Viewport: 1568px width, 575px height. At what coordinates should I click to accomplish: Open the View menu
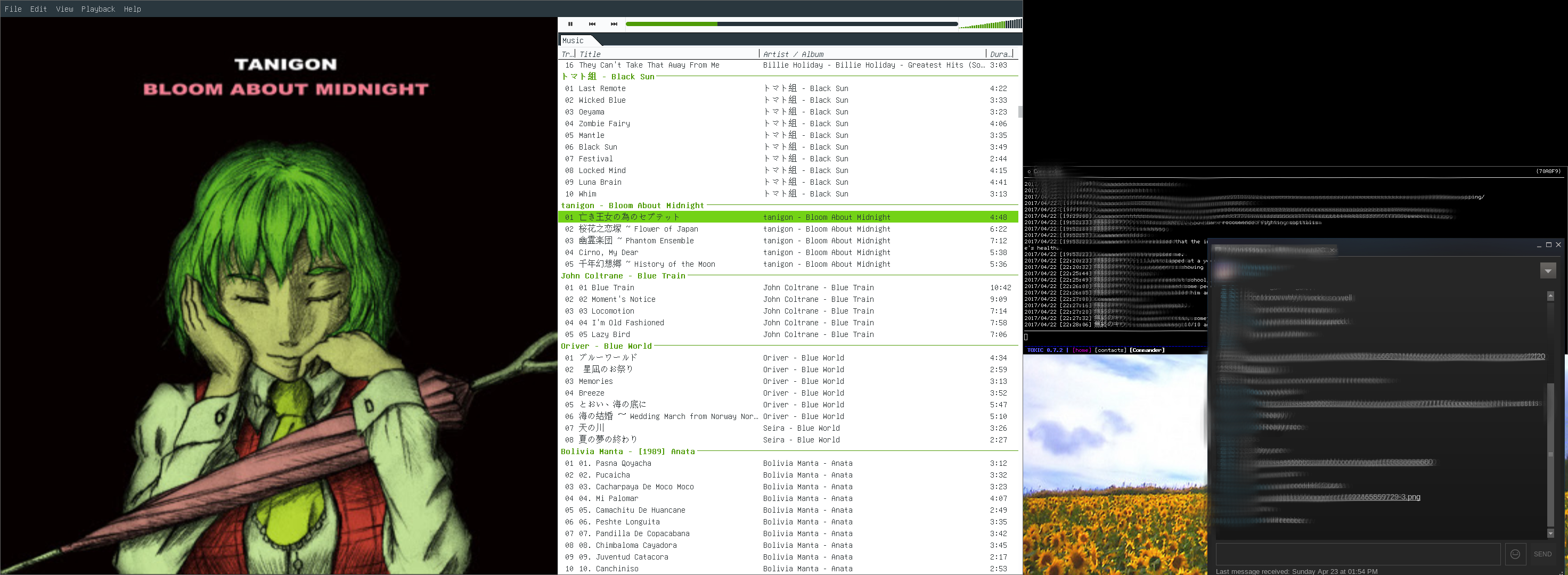pyautogui.click(x=64, y=9)
